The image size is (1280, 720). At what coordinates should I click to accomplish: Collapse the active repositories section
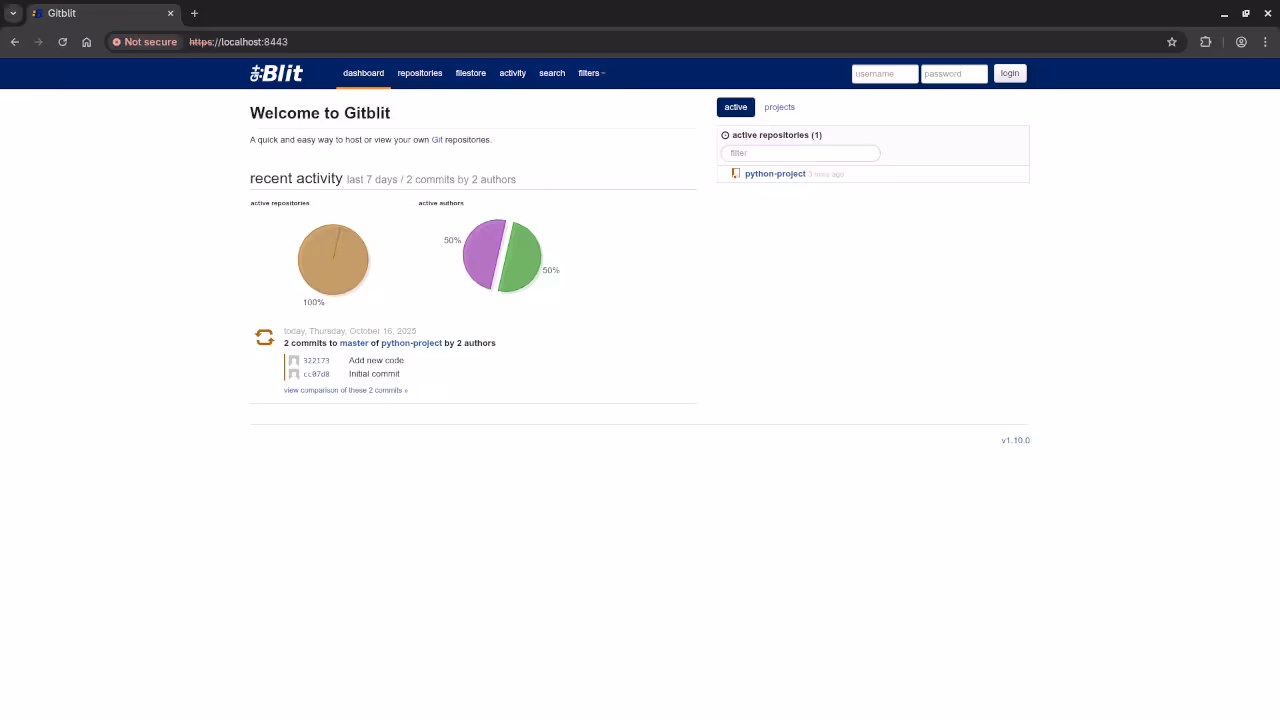click(x=725, y=135)
